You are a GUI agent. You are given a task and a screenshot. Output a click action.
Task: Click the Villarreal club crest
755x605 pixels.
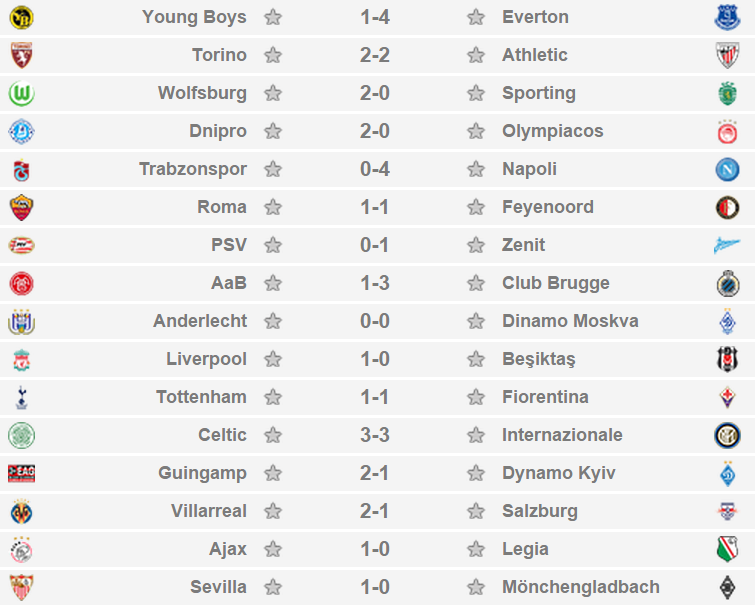22,511
